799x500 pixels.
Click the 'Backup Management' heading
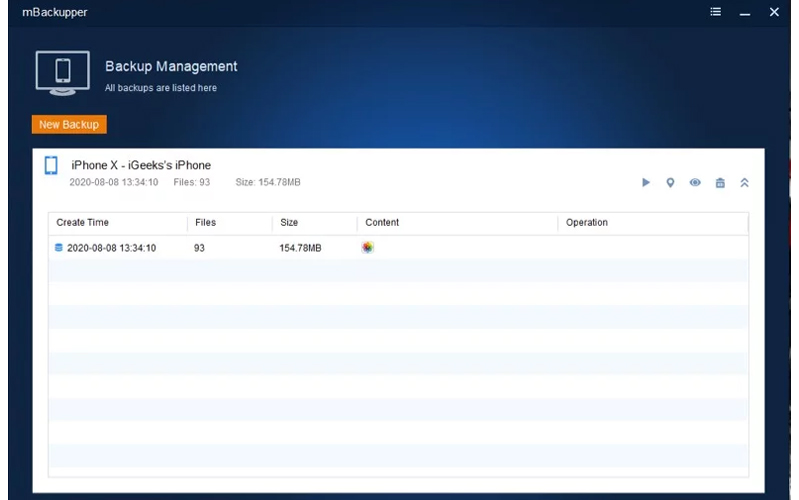coord(171,66)
